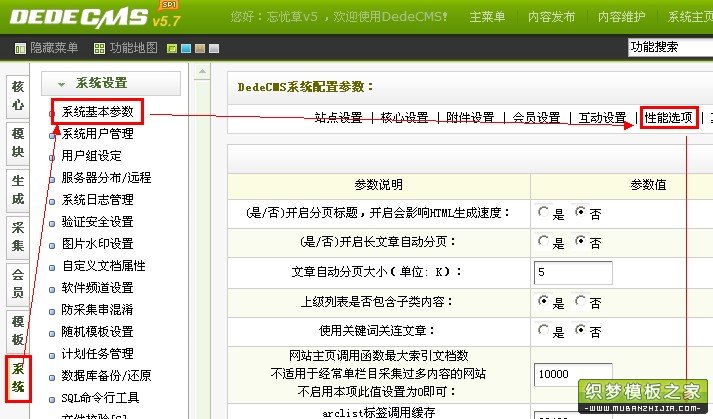
Task: Select 否 for 开启长文章自动分页
Action: 580,241
